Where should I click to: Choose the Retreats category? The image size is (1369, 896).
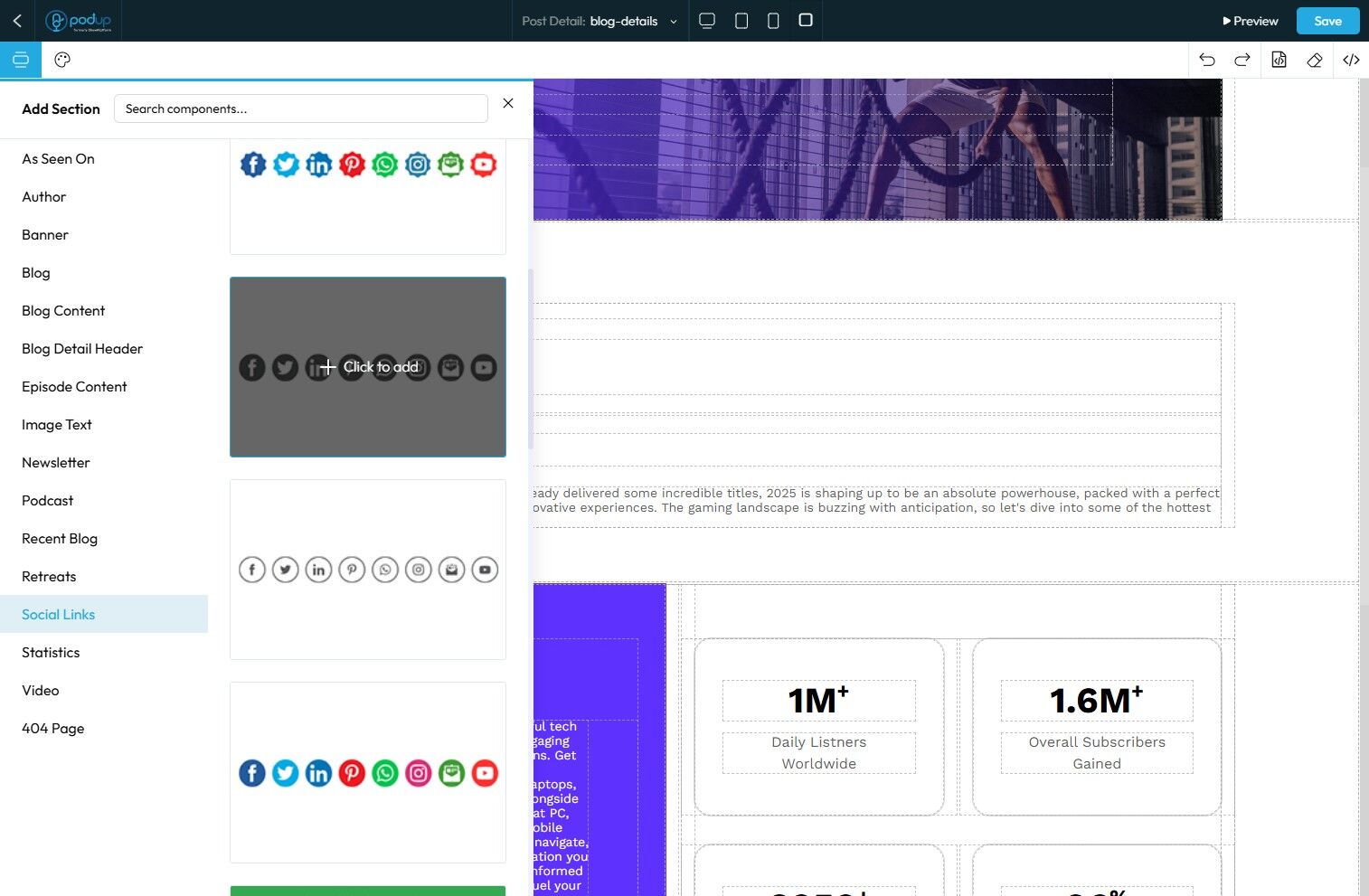coord(104,576)
